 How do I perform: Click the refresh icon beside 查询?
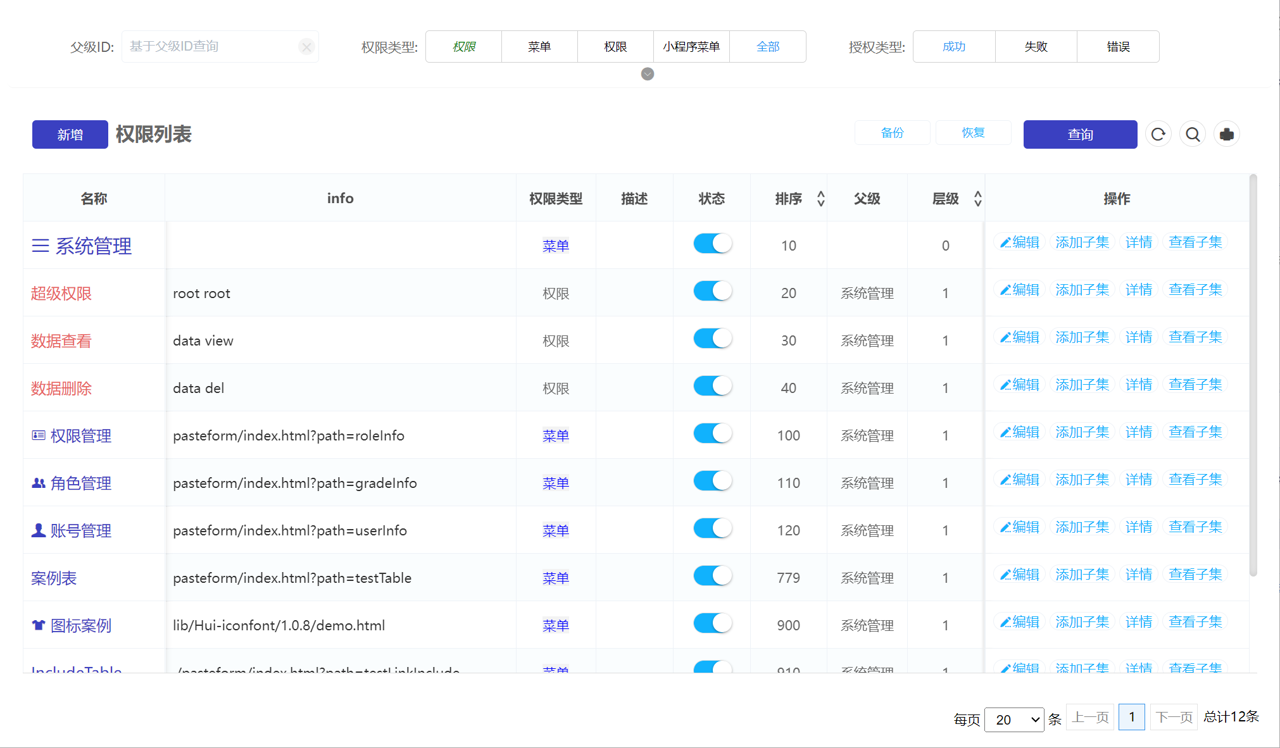[x=1158, y=134]
